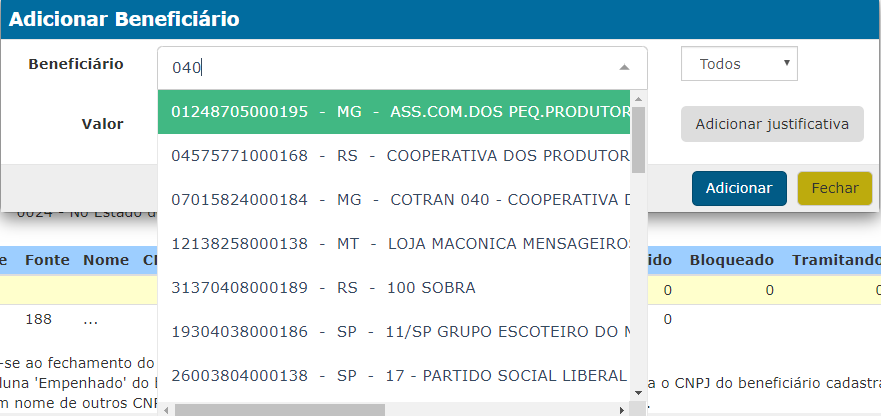Image resolution: width=881 pixels, height=416 pixels.
Task: Click the horizontal scrollbar thumb under the list
Action: [x=282, y=409]
